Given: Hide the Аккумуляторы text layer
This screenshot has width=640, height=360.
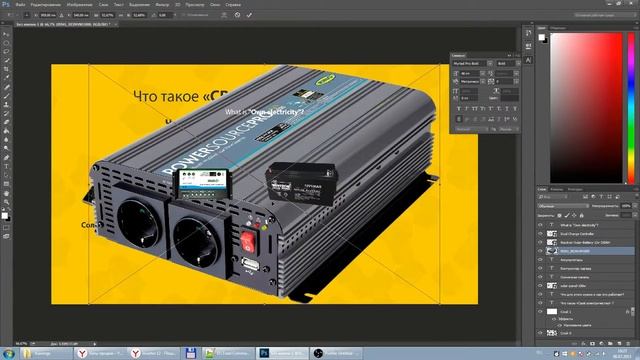Looking at the screenshot, I should click(540, 260).
